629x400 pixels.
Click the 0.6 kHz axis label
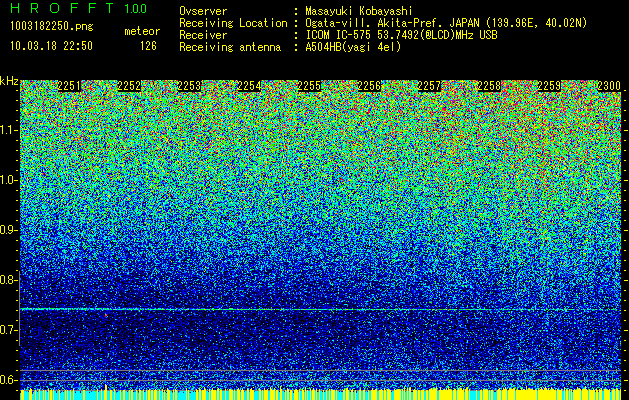(x=9, y=380)
